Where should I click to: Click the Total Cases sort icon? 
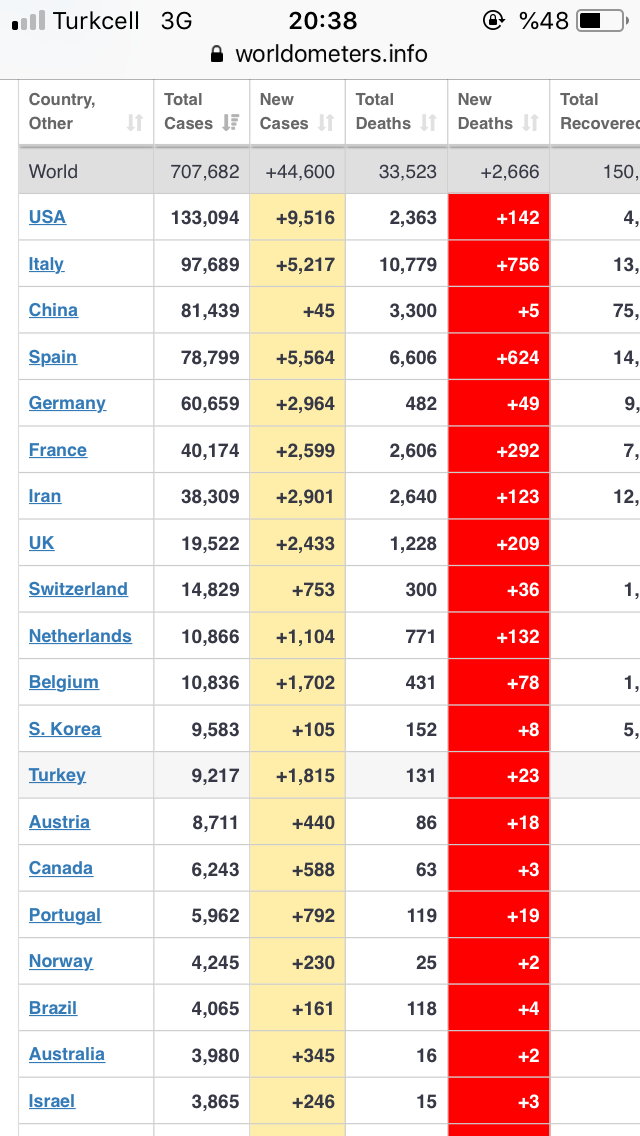coord(231,123)
